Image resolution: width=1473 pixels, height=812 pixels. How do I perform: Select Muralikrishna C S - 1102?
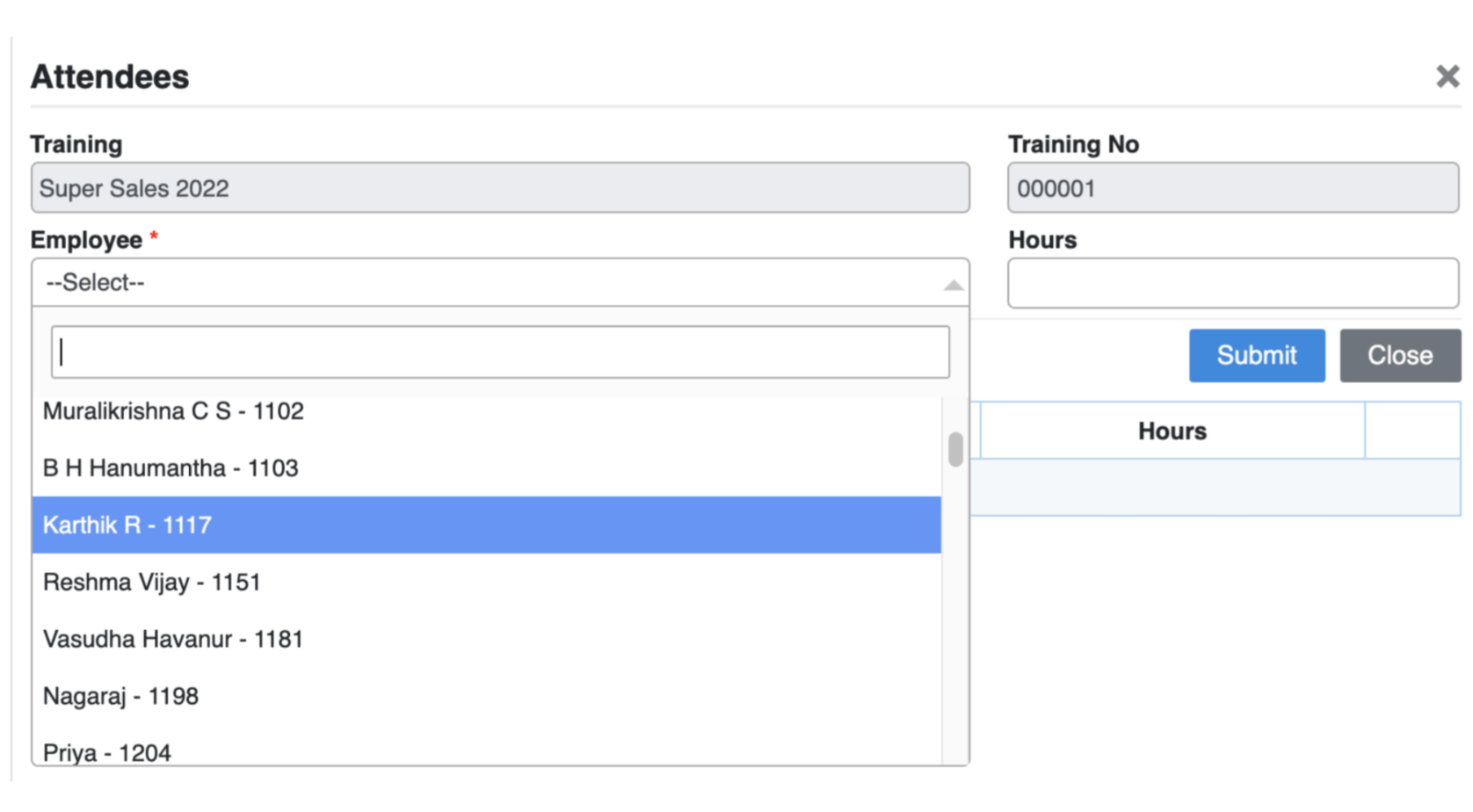tap(486, 411)
